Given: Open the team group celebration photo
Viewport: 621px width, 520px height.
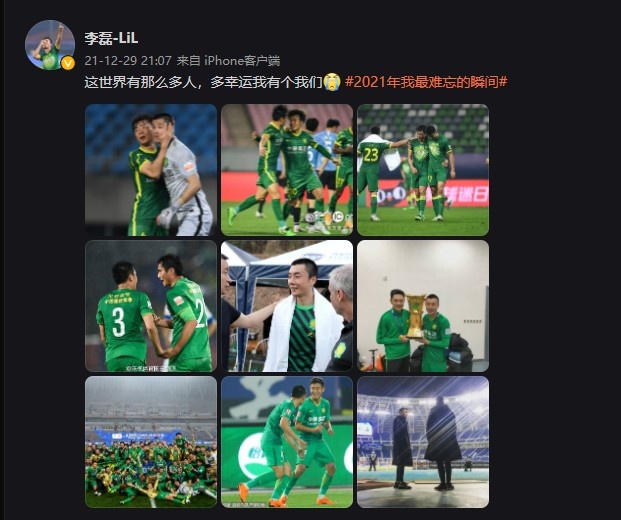Looking at the screenshot, I should pos(151,442).
